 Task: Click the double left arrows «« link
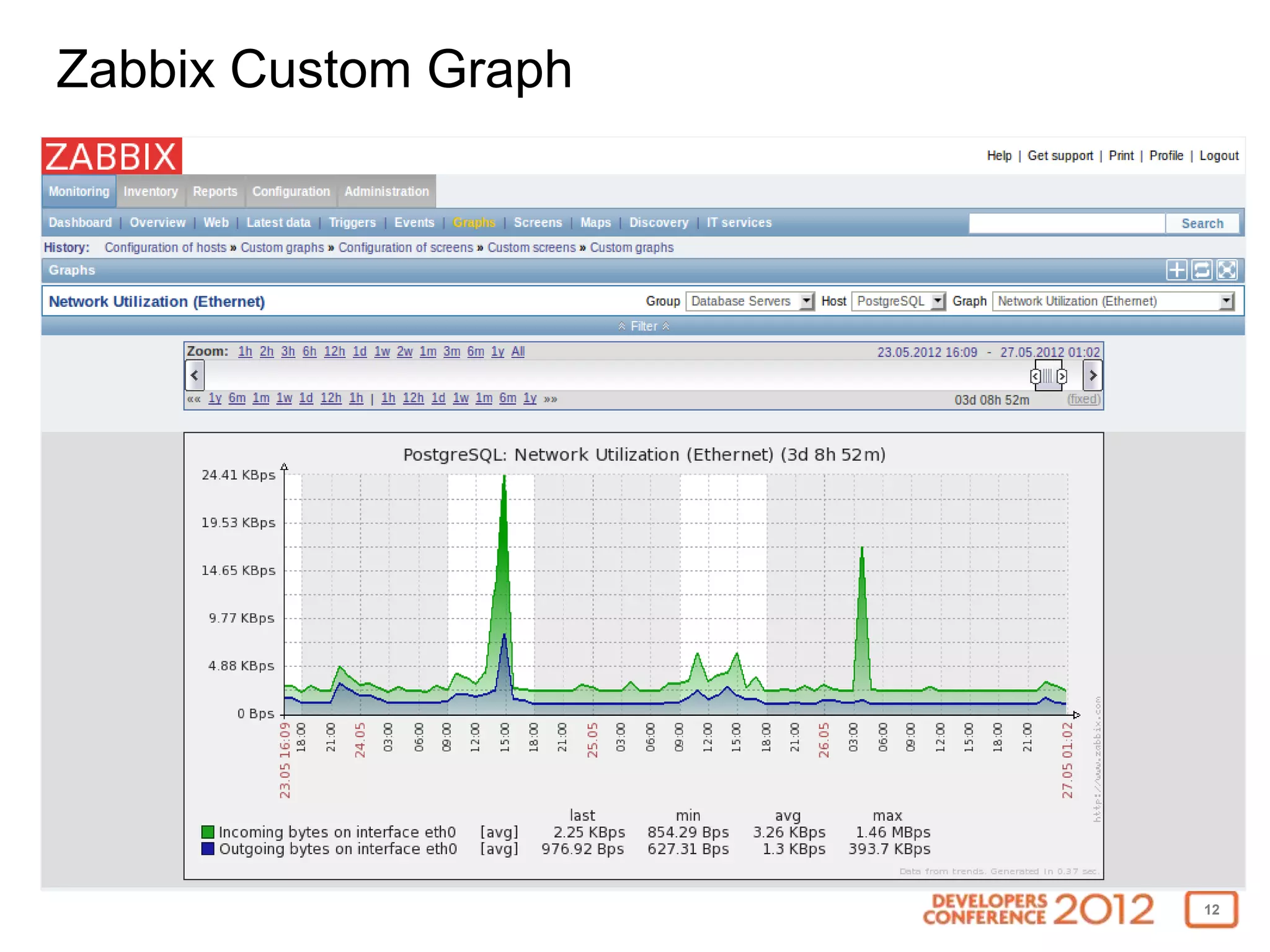coord(194,399)
